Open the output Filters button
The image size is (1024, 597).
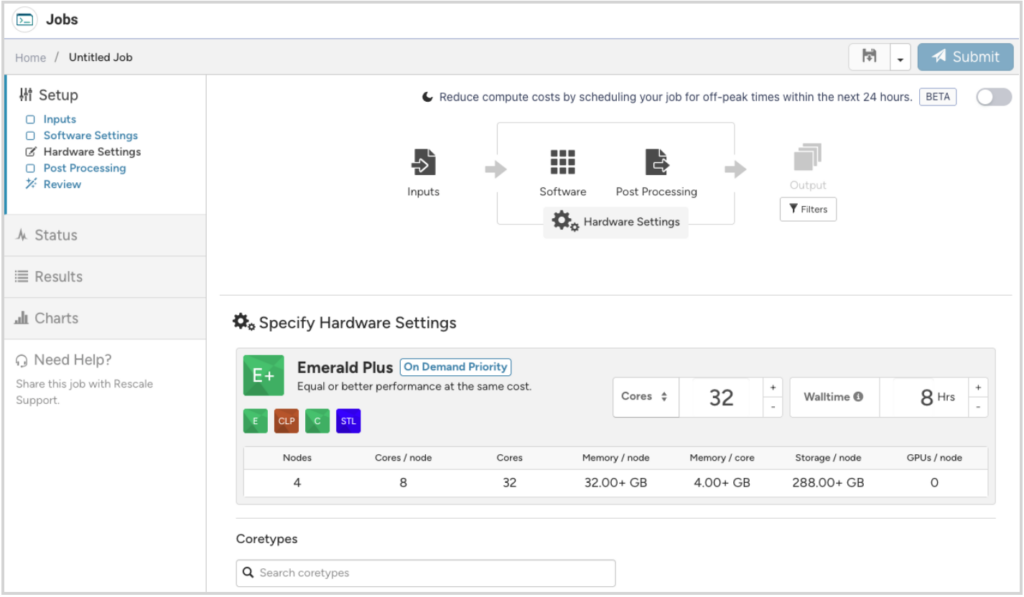coord(808,209)
